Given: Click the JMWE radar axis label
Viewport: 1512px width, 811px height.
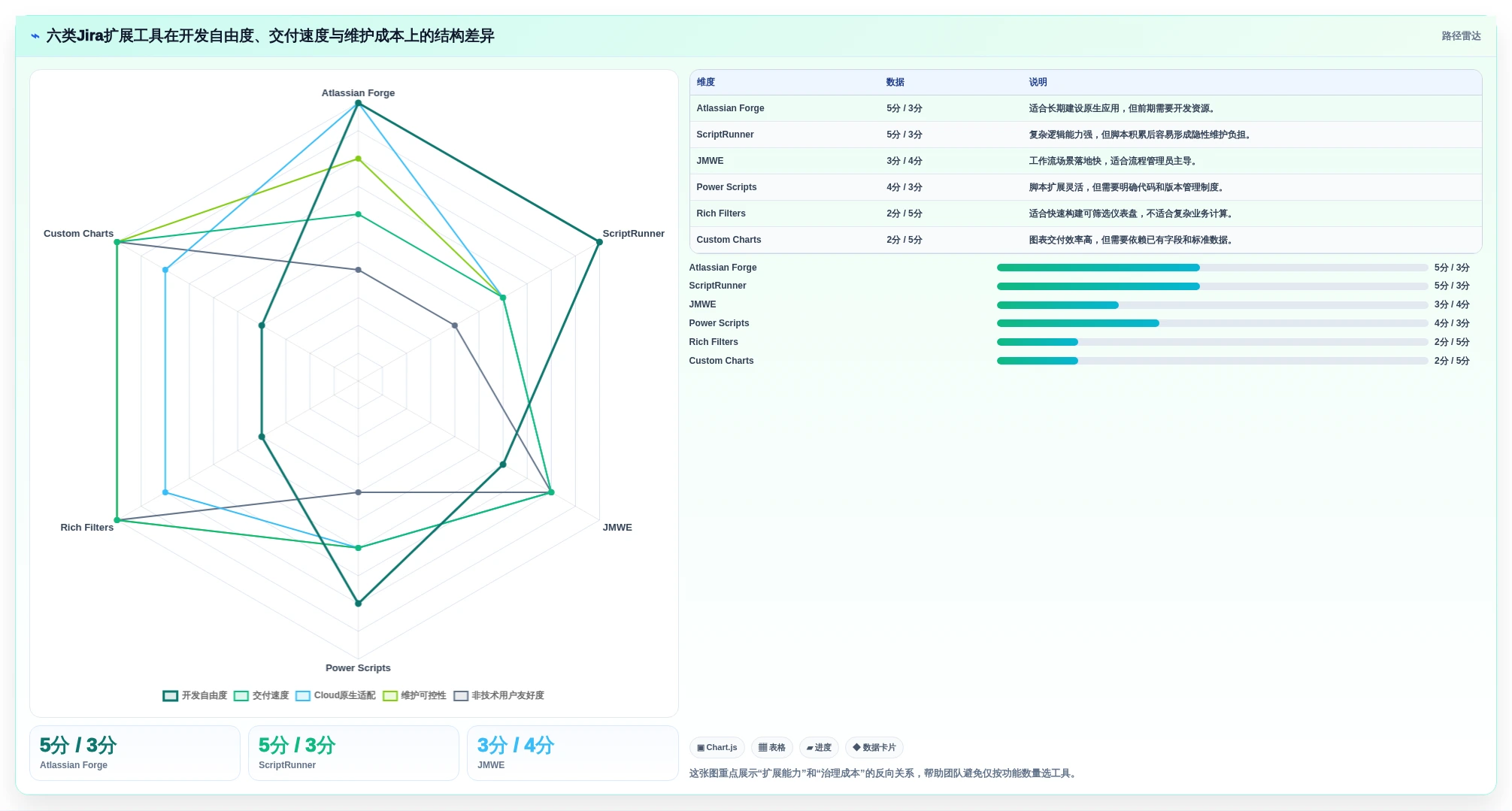Looking at the screenshot, I should [617, 528].
